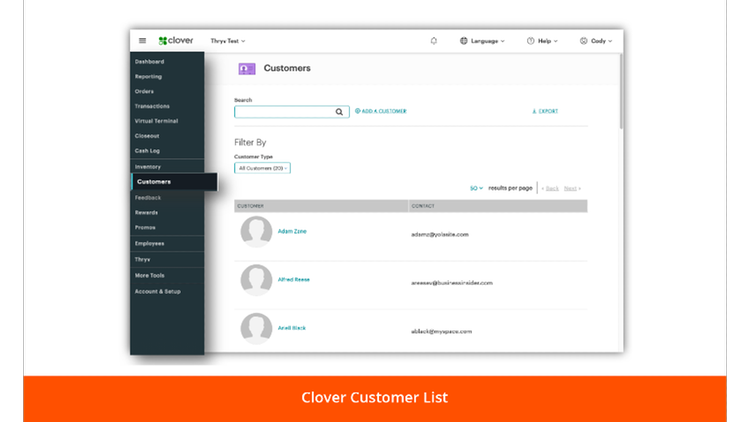
Task: Click adamz@yolasite.com email
Action: pos(440,234)
